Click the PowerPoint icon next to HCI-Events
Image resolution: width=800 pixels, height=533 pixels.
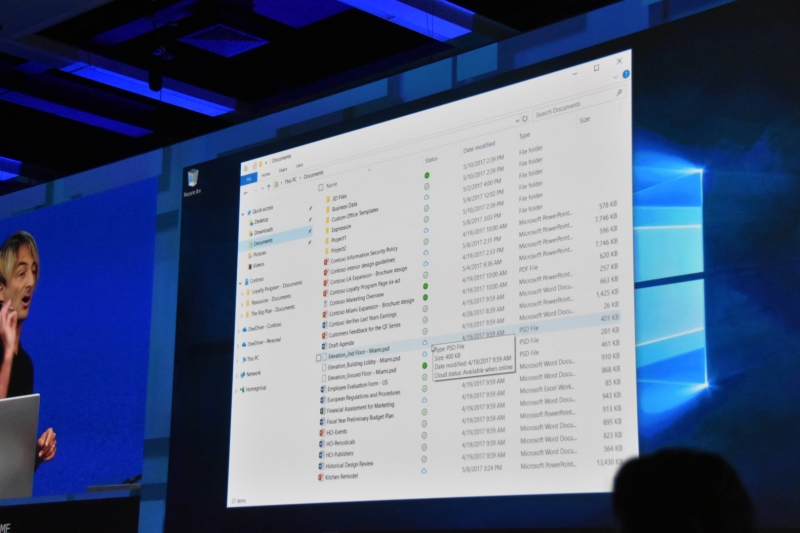[322, 433]
